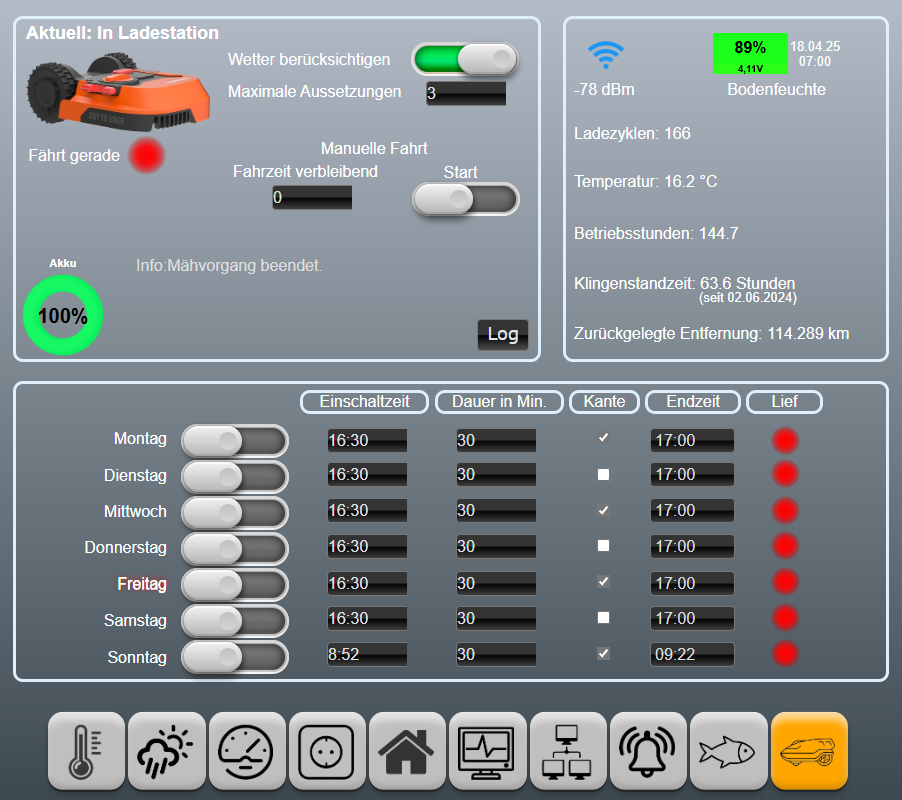Click red 'Lief' indicator for Mittwoch
This screenshot has height=800, width=902.
pyautogui.click(x=785, y=511)
